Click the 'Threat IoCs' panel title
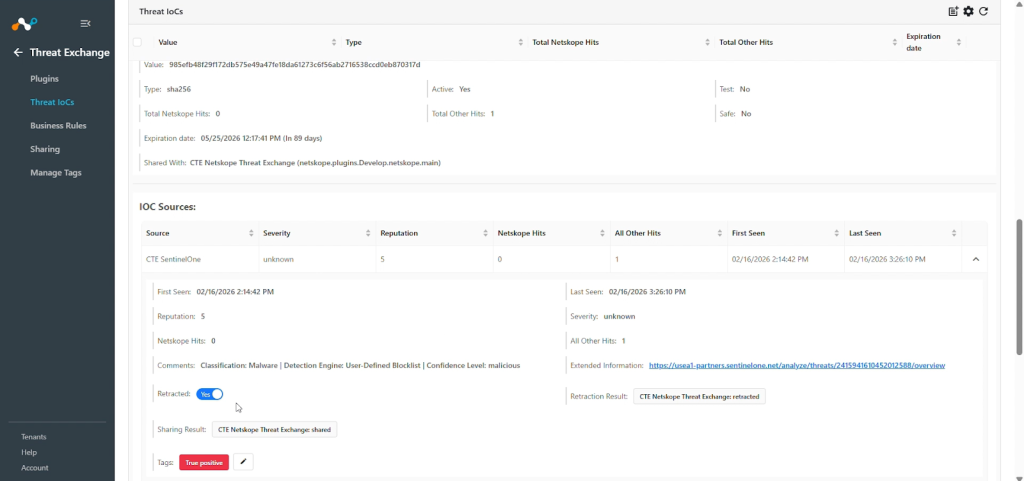 (x=161, y=11)
